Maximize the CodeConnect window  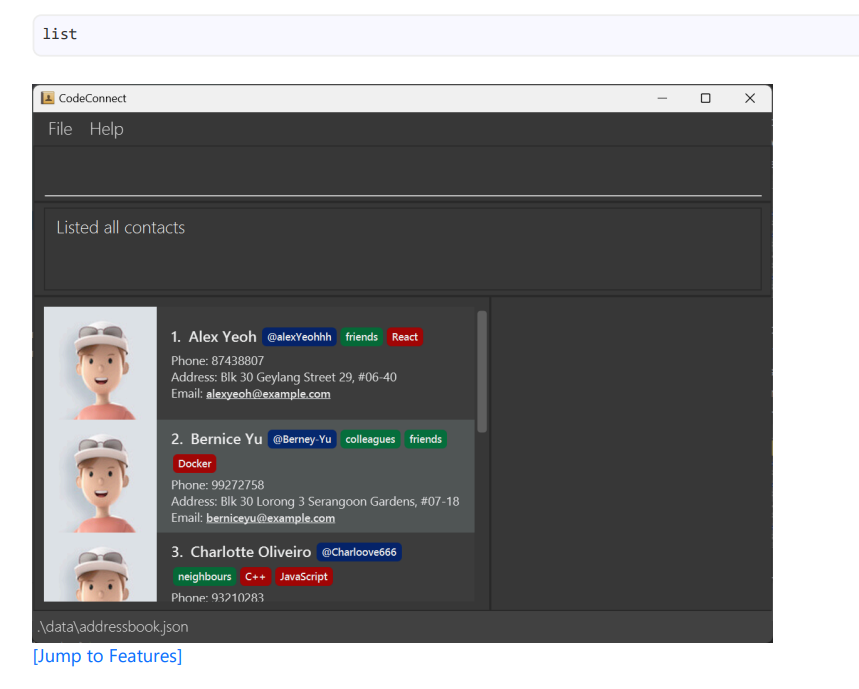point(706,98)
